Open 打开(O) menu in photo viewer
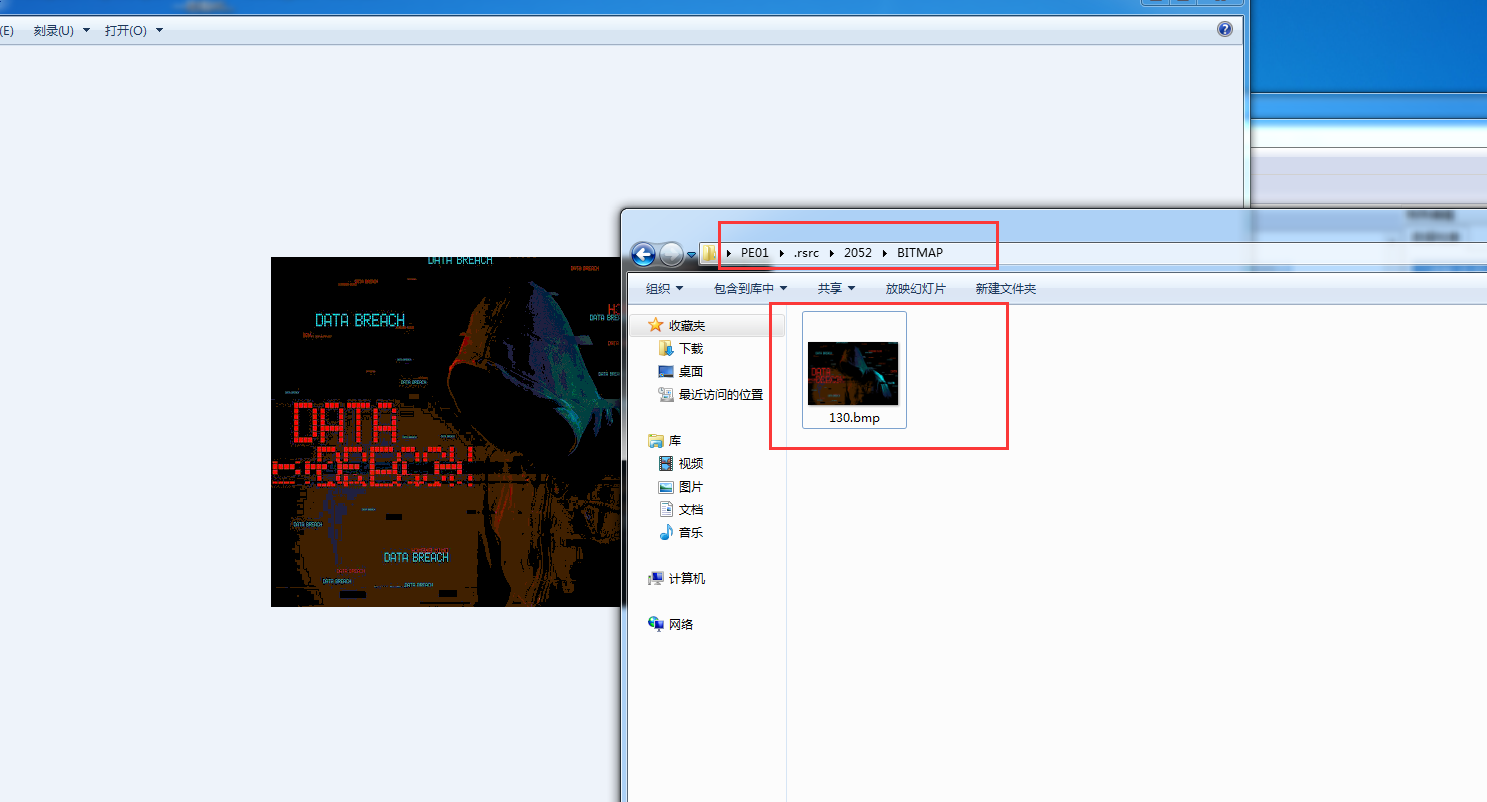The width and height of the screenshot is (1487, 802). (134, 30)
